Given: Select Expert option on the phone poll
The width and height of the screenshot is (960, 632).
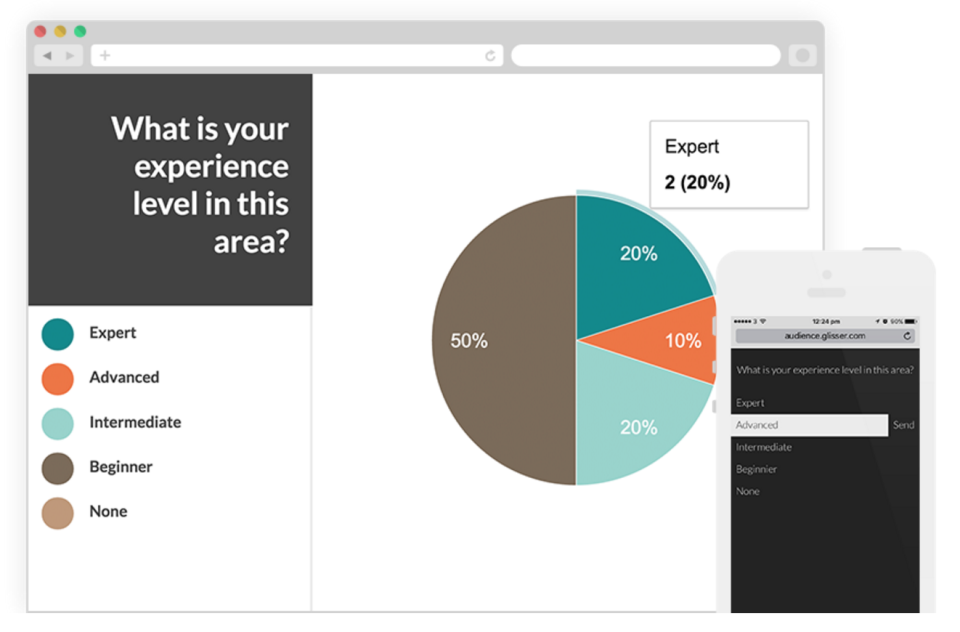Looking at the screenshot, I should click(x=750, y=403).
